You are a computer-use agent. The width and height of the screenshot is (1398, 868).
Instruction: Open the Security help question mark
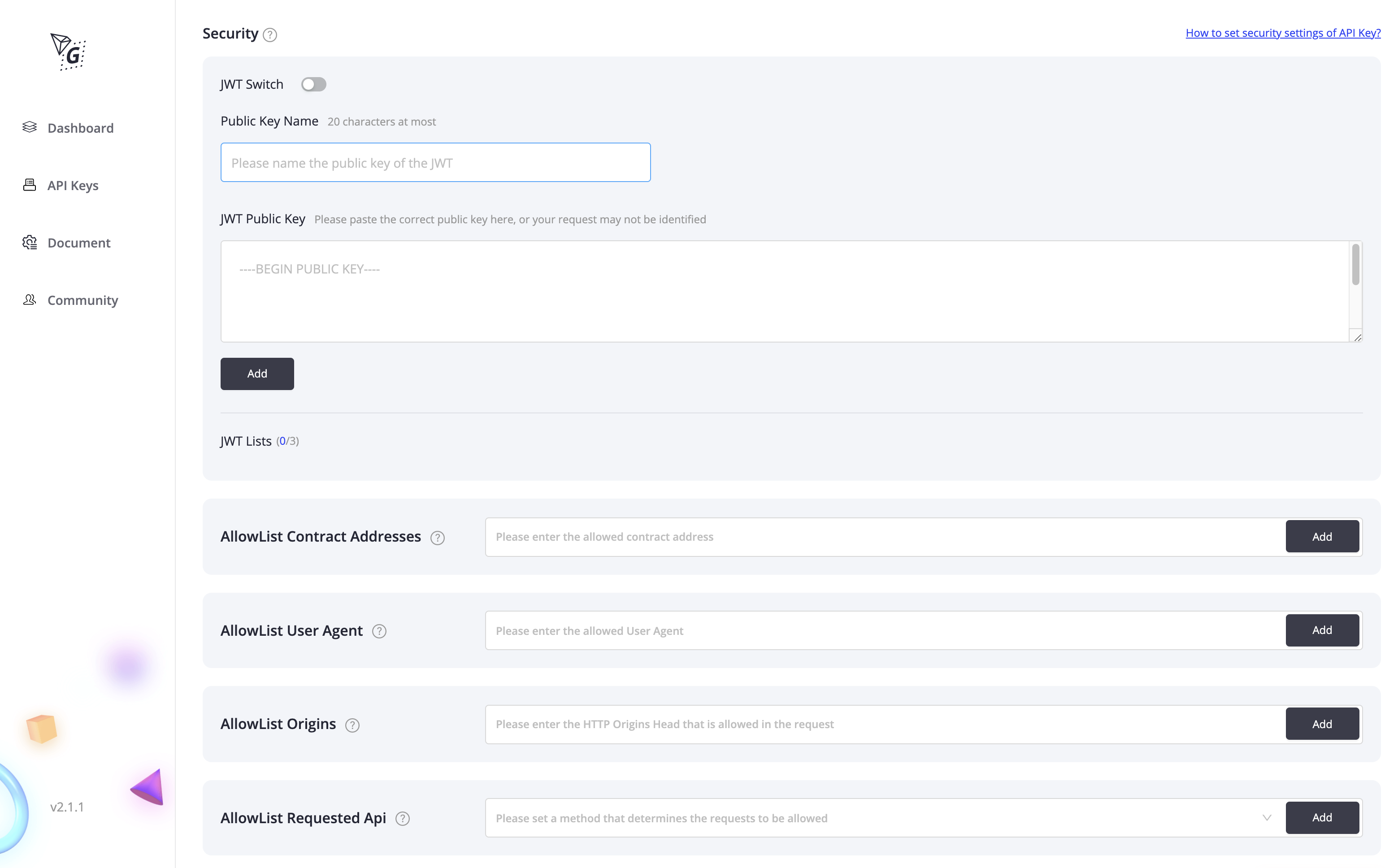click(x=270, y=35)
